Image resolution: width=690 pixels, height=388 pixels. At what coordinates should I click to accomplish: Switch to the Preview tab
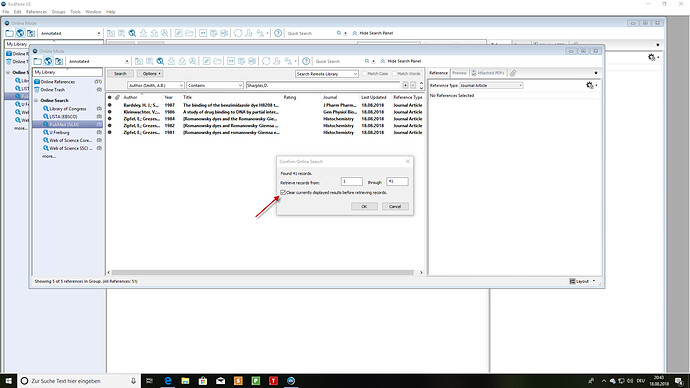(x=459, y=73)
